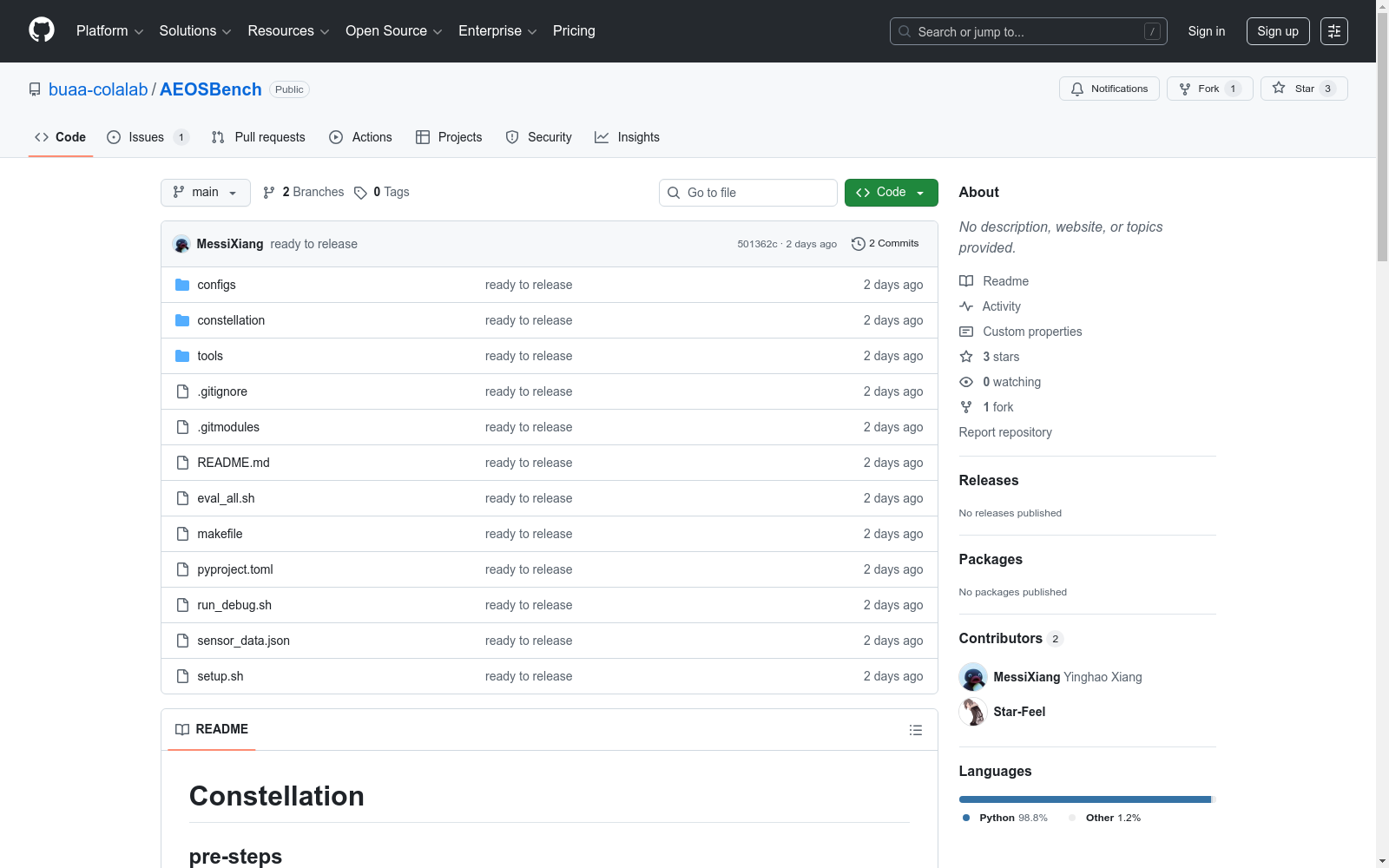Screen dimensions: 1389x868
Task: Open the 2 Commits history link
Action: (x=885, y=244)
